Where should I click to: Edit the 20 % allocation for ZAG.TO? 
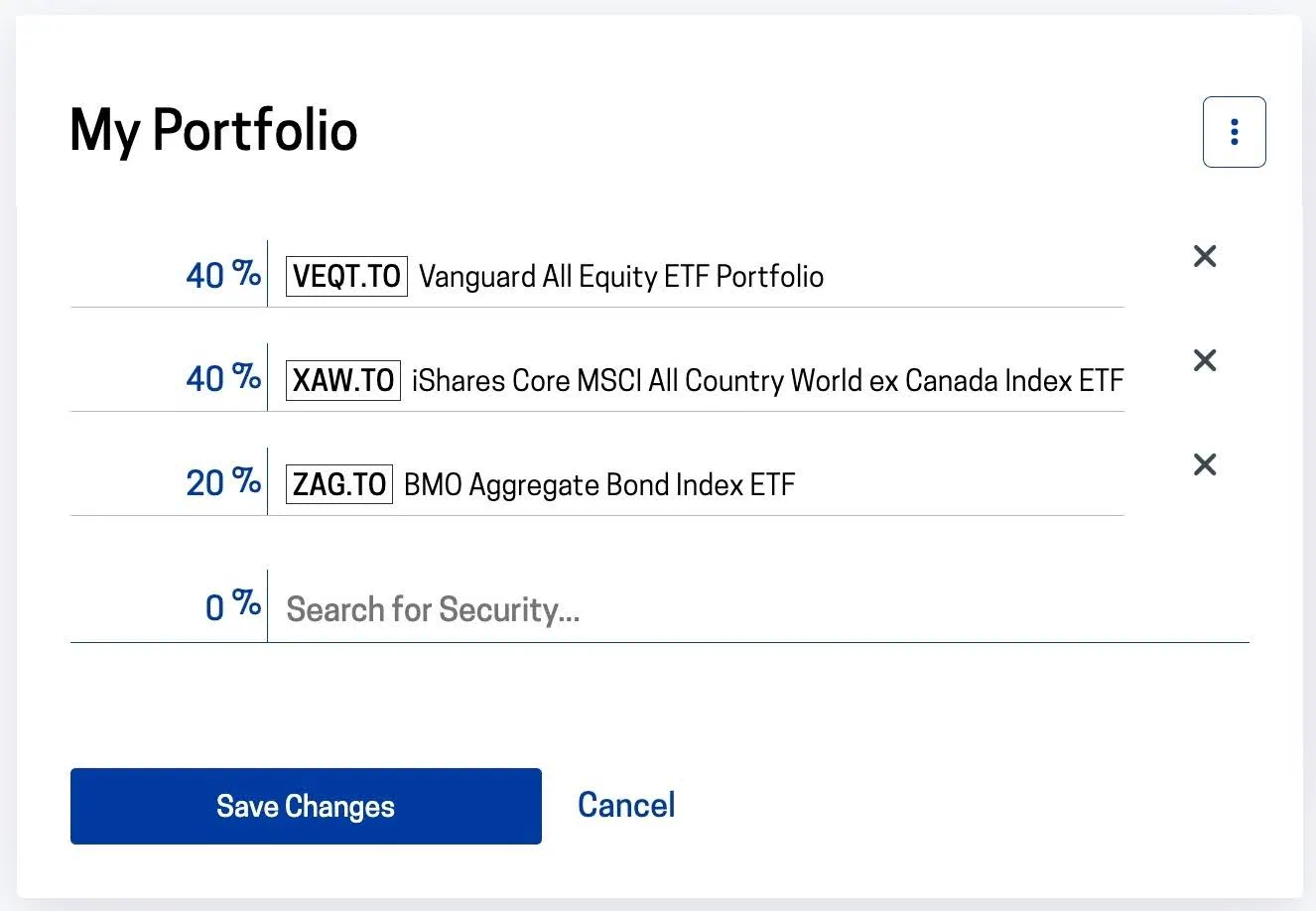point(205,483)
